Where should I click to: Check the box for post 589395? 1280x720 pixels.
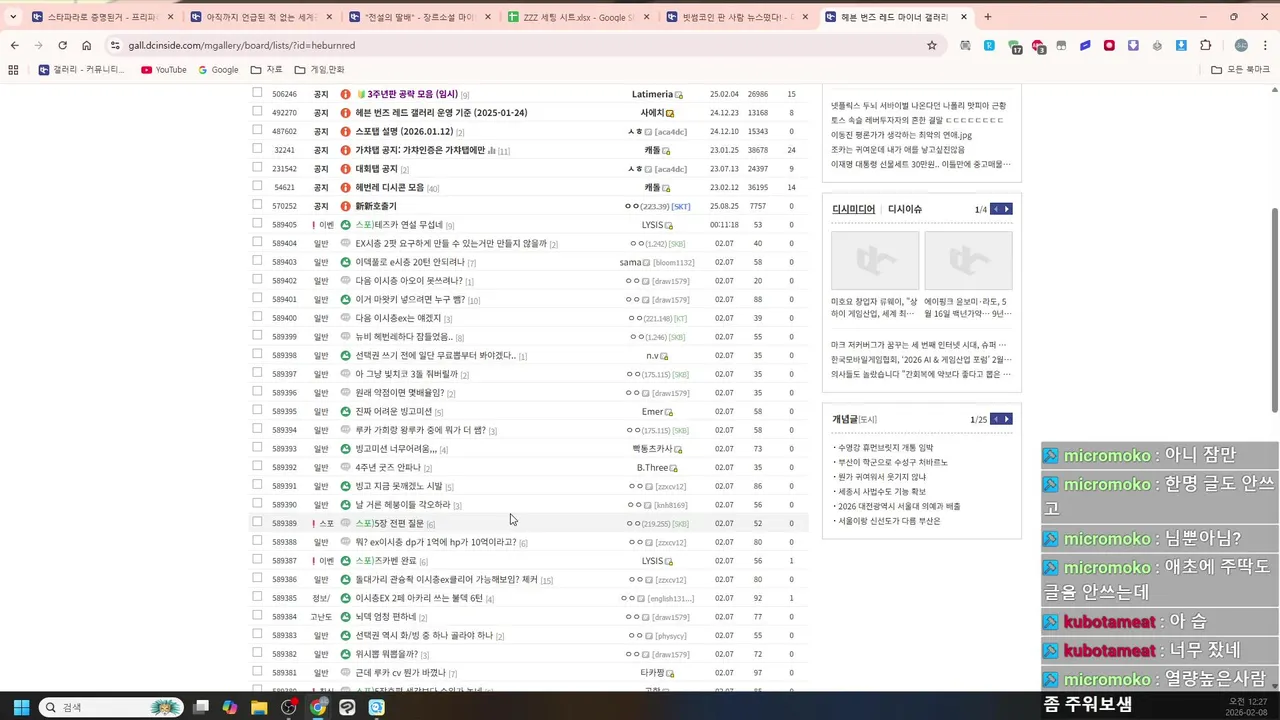(257, 410)
